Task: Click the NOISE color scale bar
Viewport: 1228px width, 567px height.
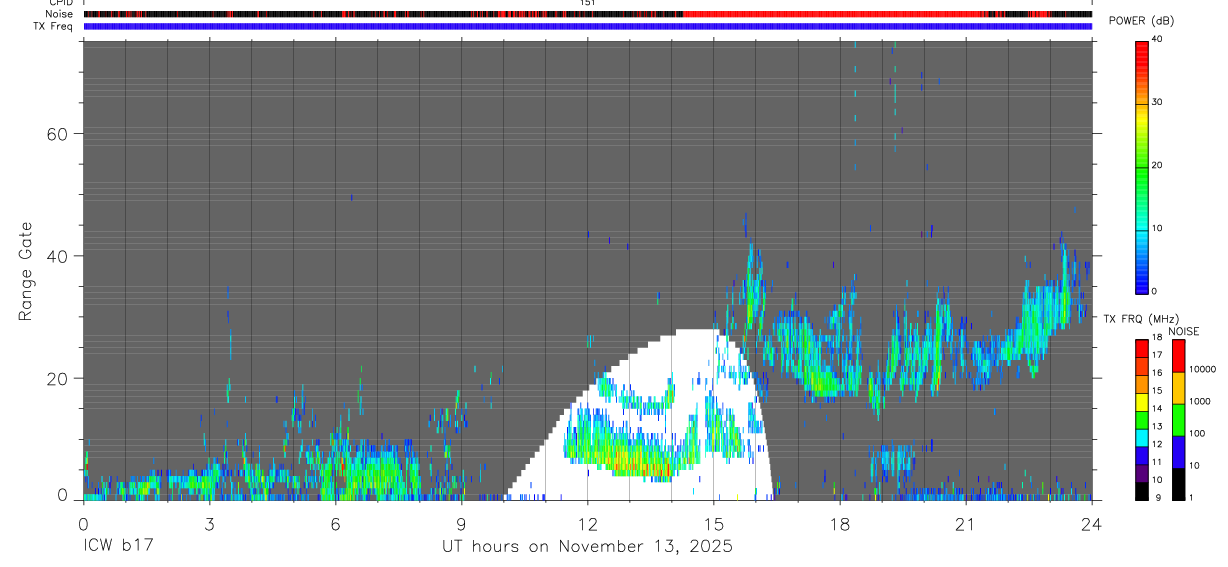Action: (x=1178, y=419)
